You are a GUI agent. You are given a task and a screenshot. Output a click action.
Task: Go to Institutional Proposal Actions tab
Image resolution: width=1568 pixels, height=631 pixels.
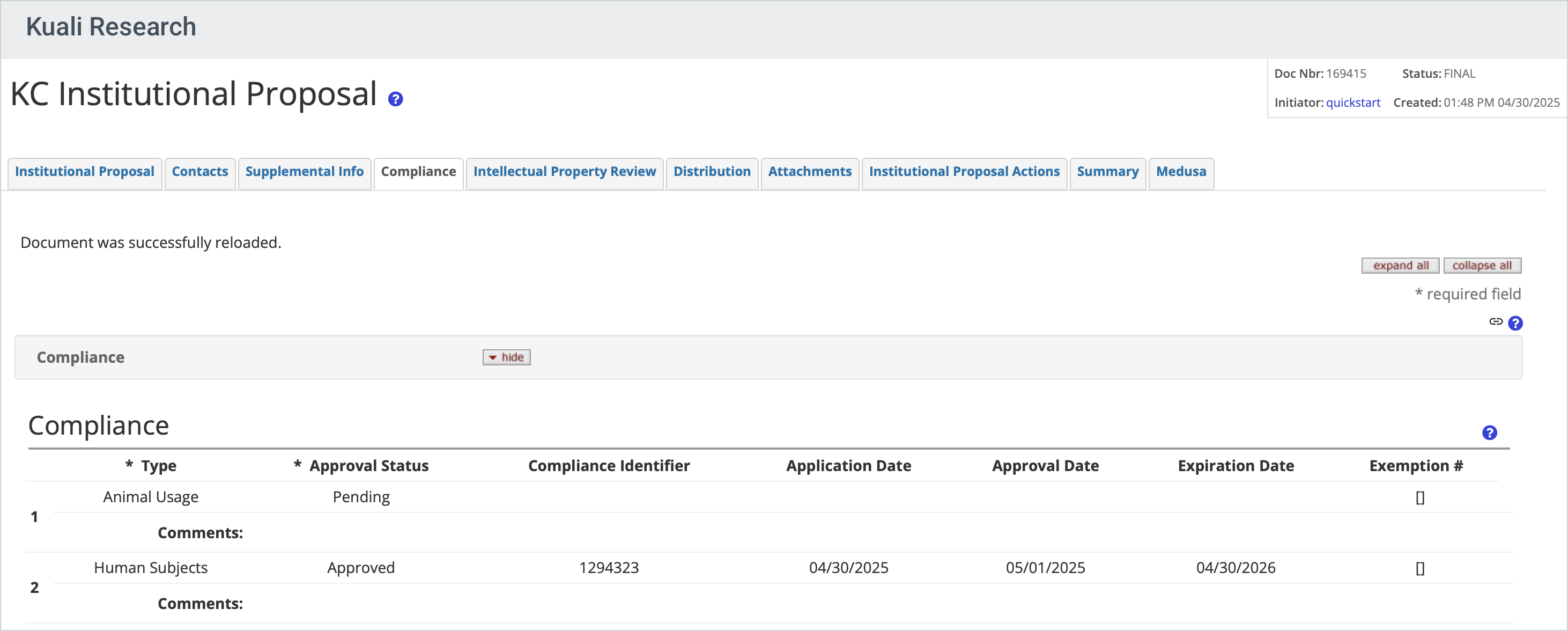[x=964, y=172]
